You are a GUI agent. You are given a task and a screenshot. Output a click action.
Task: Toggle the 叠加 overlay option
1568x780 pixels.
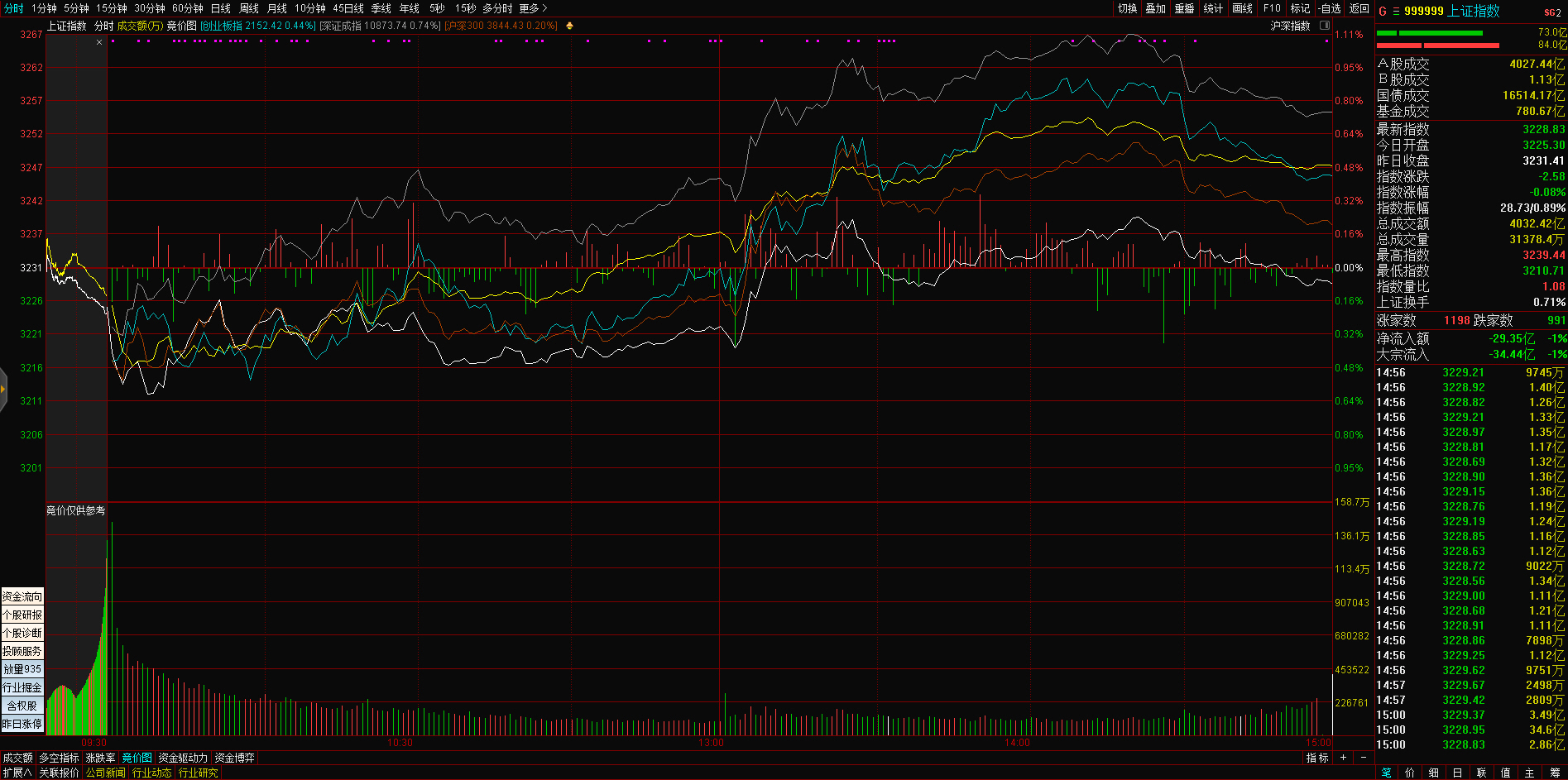[1155, 8]
